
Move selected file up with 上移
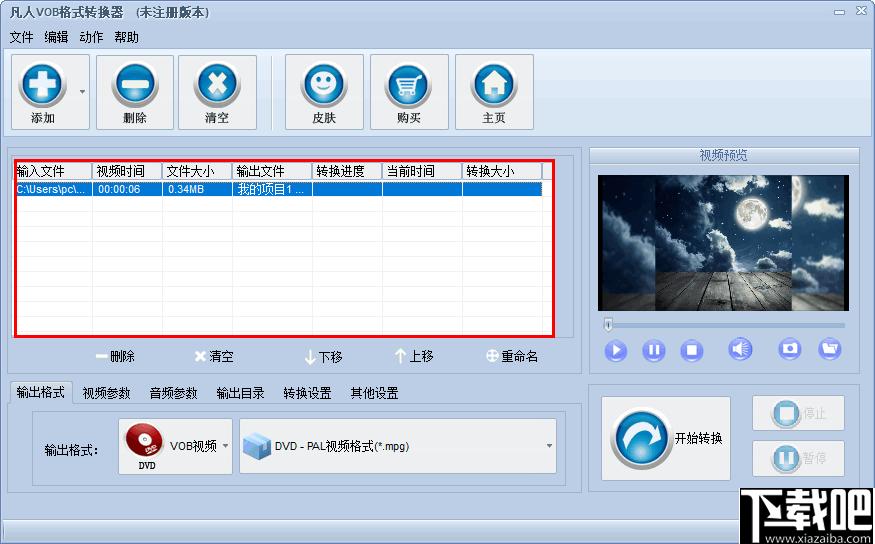pos(414,357)
